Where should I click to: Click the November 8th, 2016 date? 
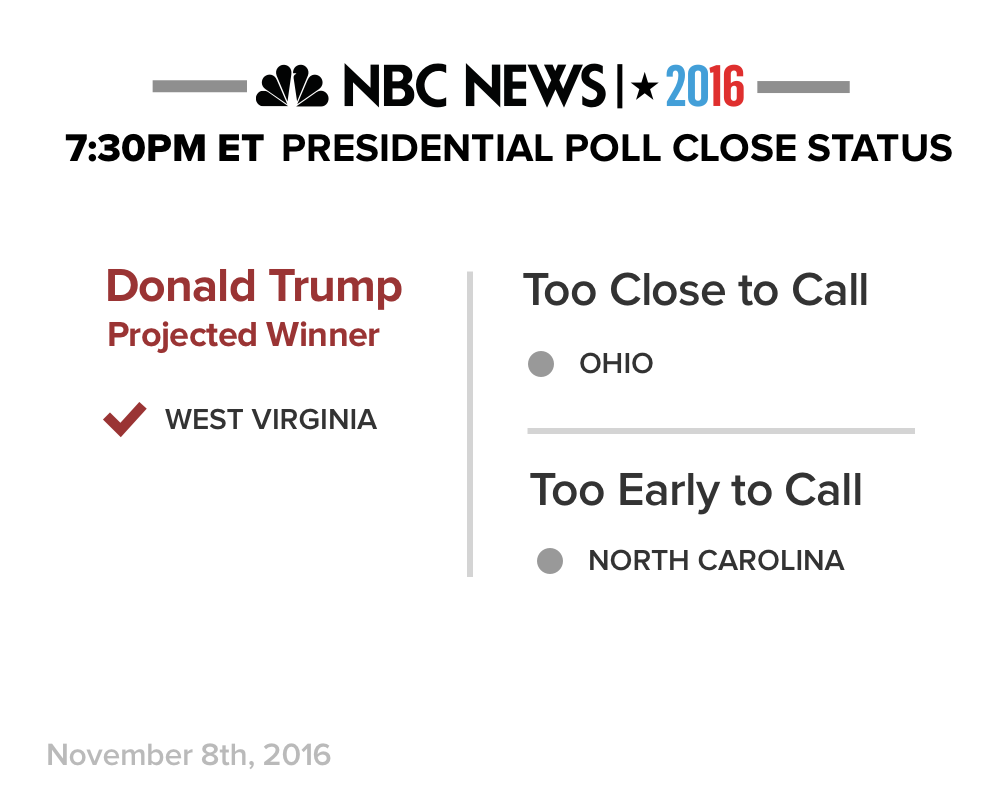[x=189, y=755]
